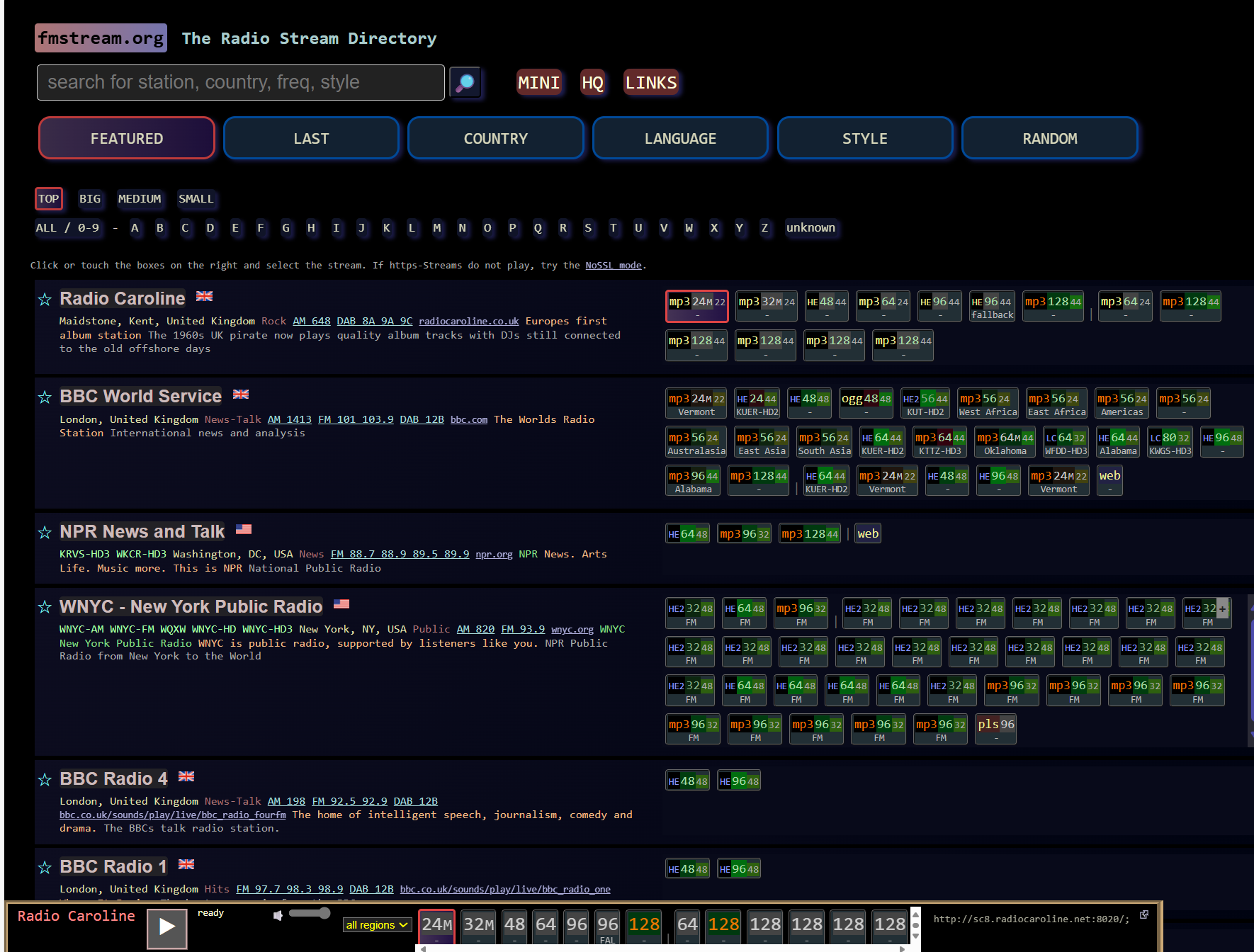Viewport: 1254px width, 952px height.
Task: Open the NoSSL mode link
Action: pos(614,266)
